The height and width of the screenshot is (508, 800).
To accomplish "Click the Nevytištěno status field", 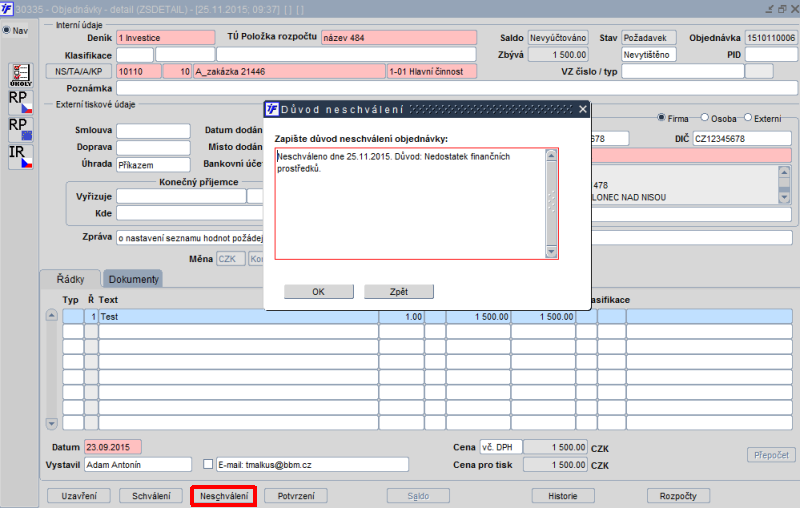I will point(649,55).
